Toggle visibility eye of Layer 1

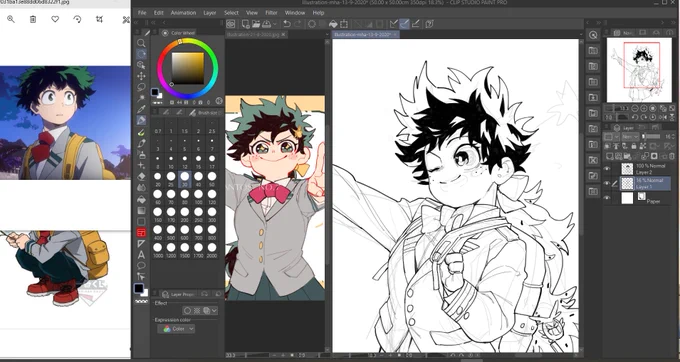tap(607, 183)
